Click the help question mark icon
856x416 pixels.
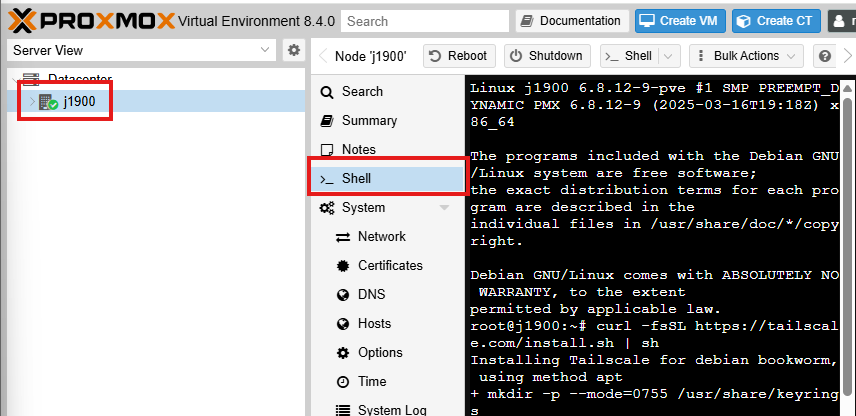pyautogui.click(x=825, y=56)
